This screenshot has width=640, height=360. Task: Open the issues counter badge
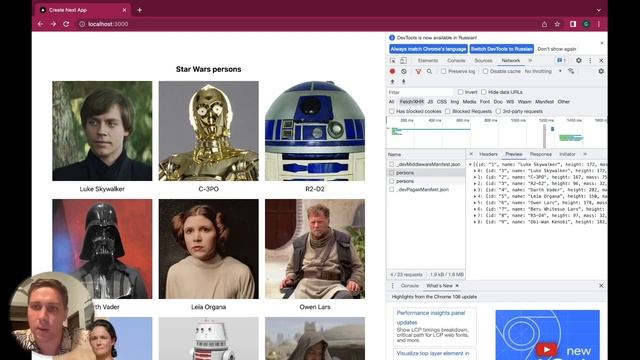pos(561,60)
